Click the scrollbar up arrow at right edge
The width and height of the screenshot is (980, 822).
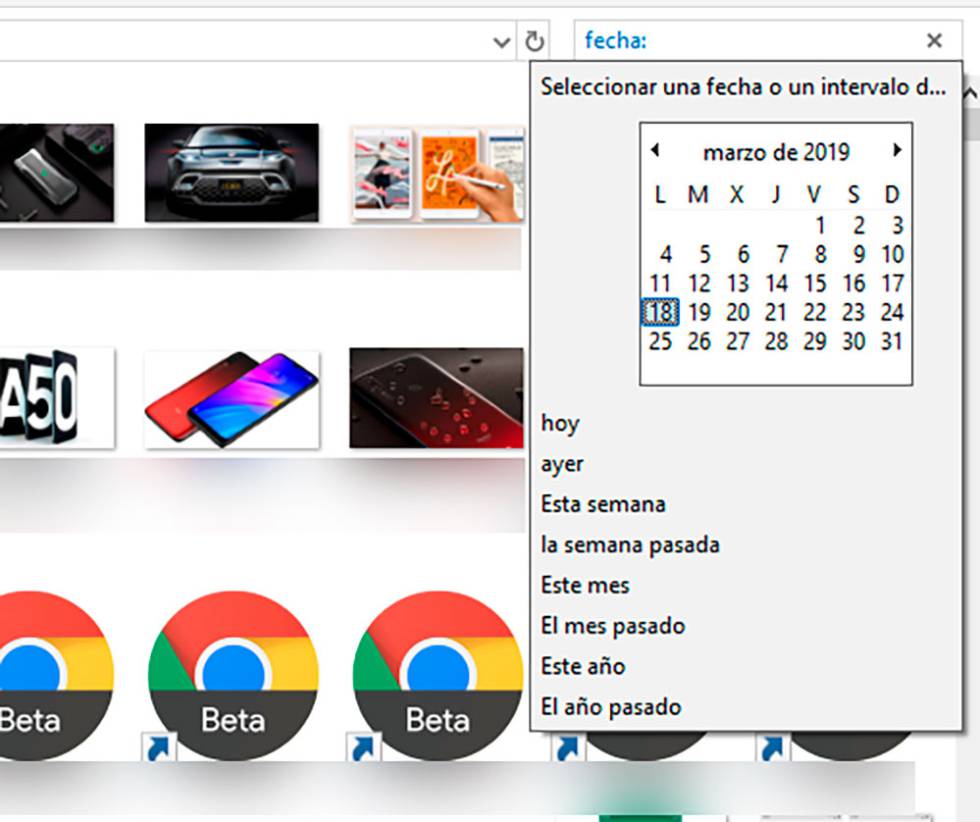click(x=971, y=94)
